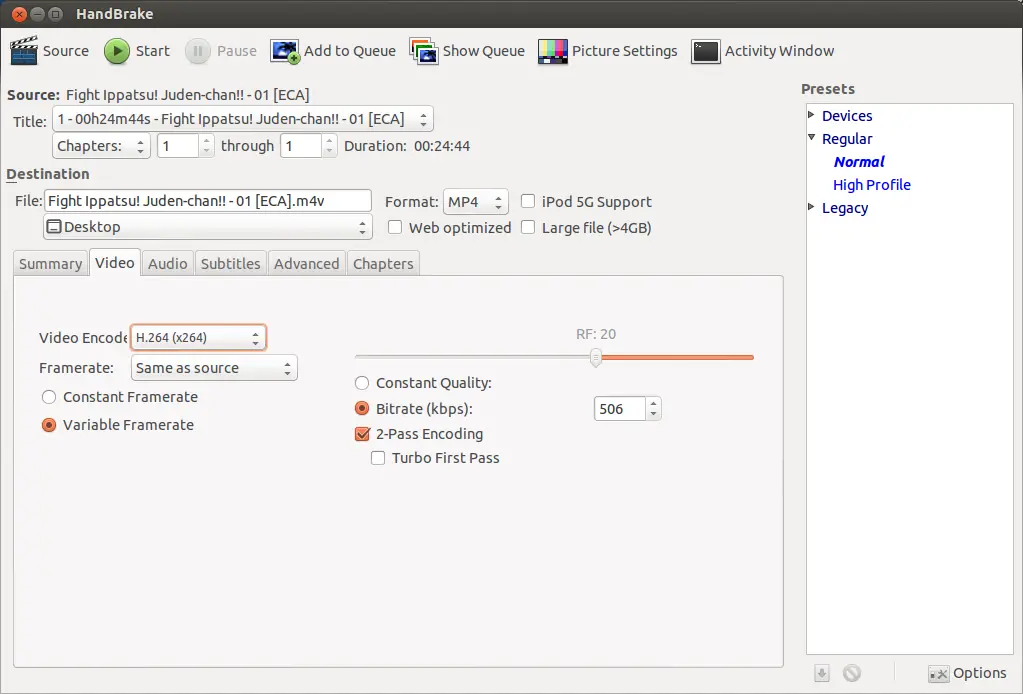Open the Framerate Same as source dropdown
Image resolution: width=1023 pixels, height=694 pixels.
[214, 368]
